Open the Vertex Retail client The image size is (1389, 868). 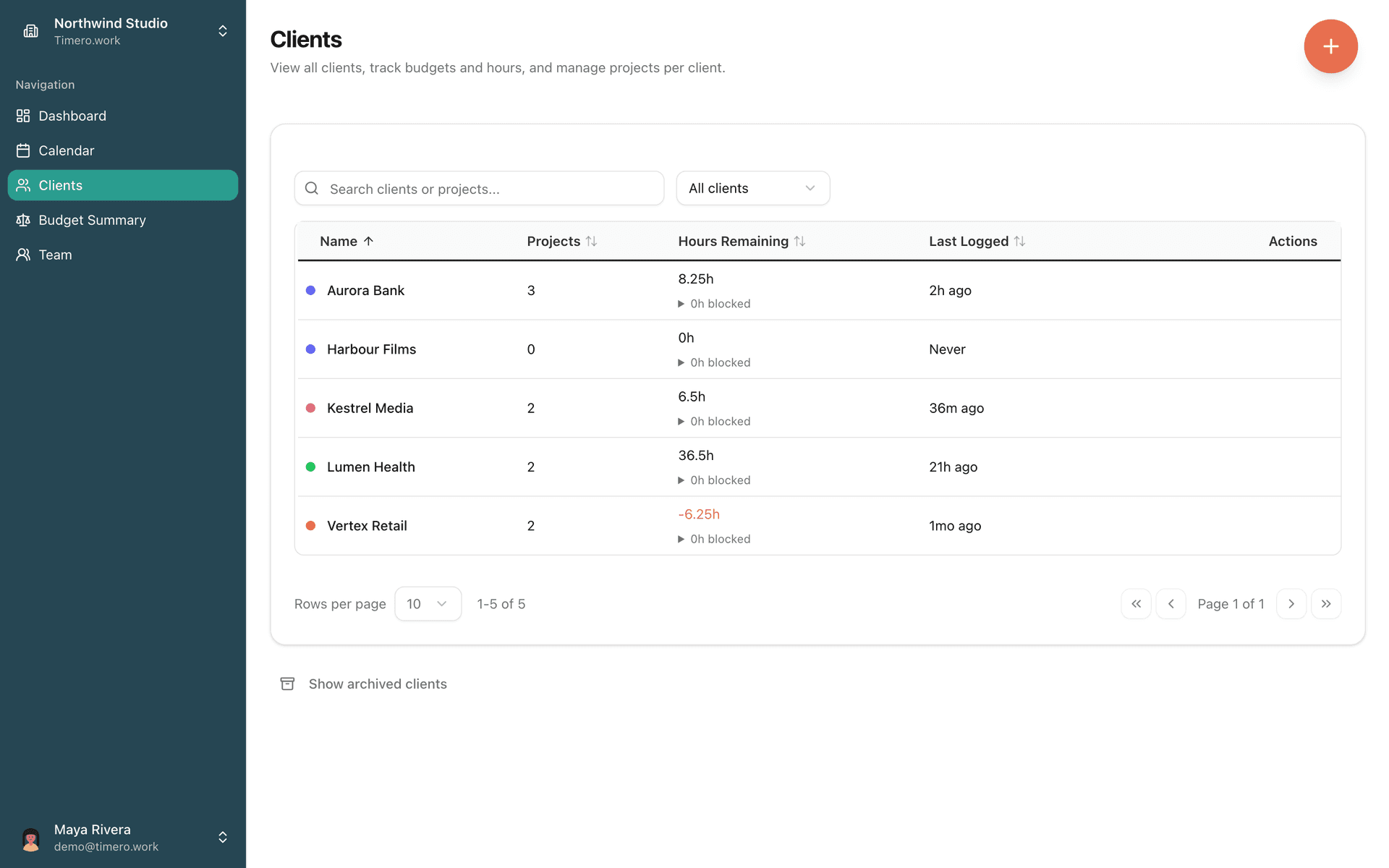(x=367, y=526)
